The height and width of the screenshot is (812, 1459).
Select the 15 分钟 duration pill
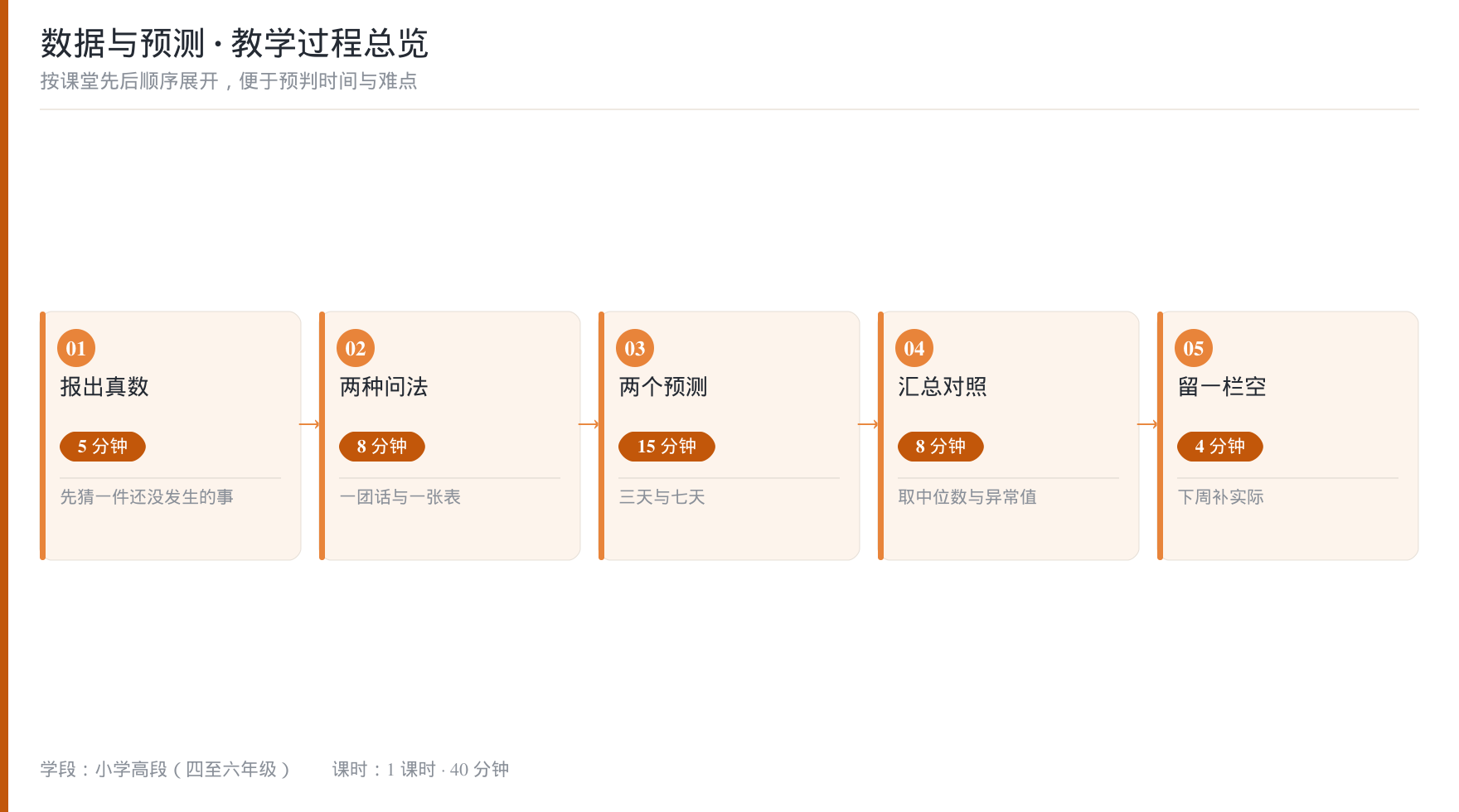[x=666, y=447]
